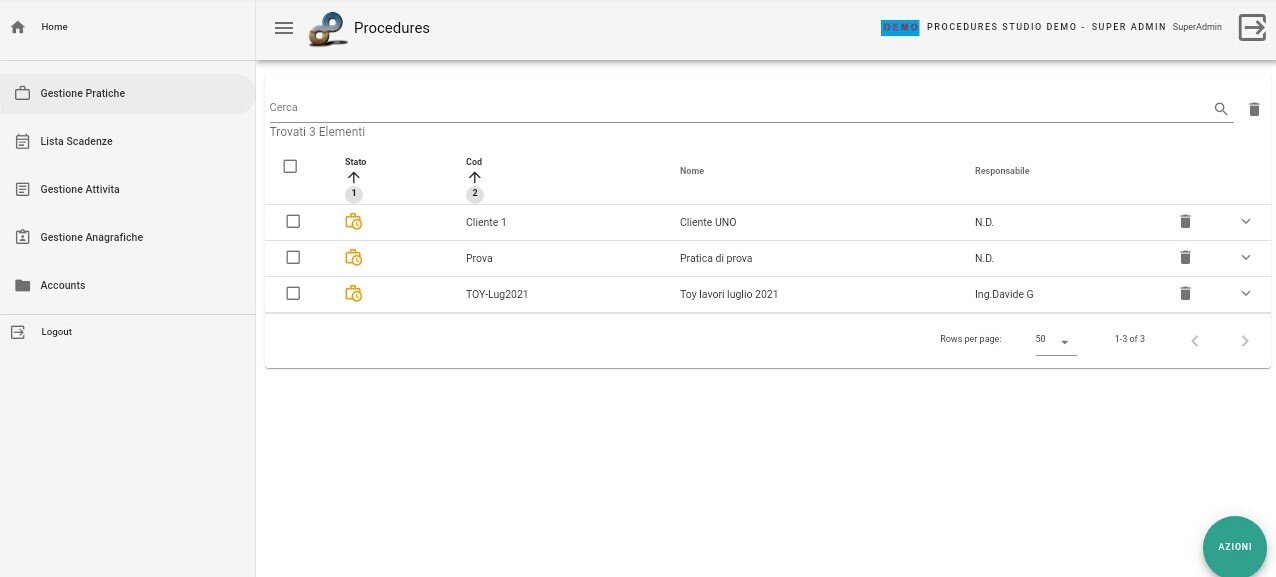Toggle the select-all checkbox in header
This screenshot has width=1276, height=577.
coord(290,167)
